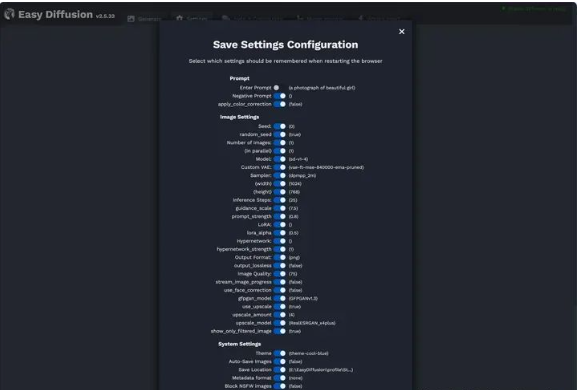Click the Easy Diffusion logo icon
This screenshot has width=578, height=390.
pyautogui.click(x=10, y=14)
